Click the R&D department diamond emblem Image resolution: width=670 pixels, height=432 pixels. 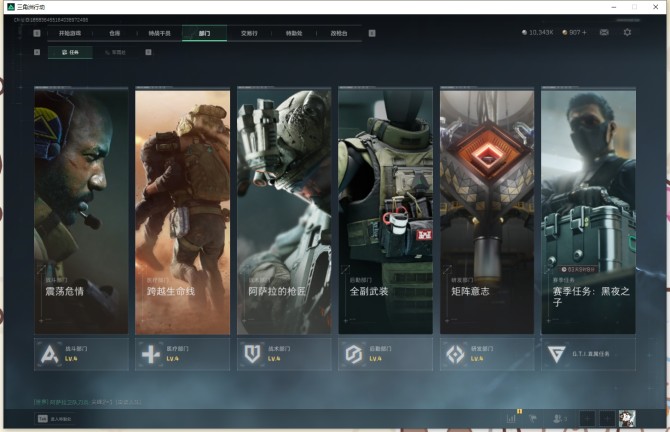tap(455, 354)
